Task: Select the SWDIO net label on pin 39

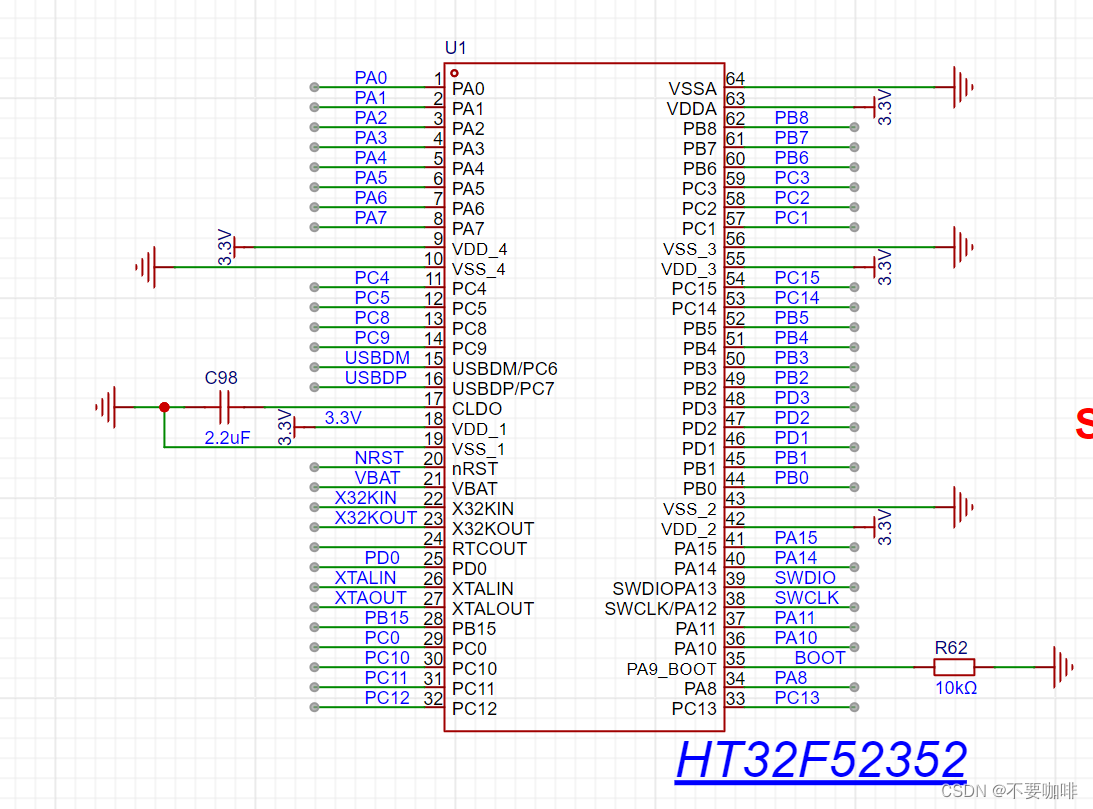Action: click(804, 577)
